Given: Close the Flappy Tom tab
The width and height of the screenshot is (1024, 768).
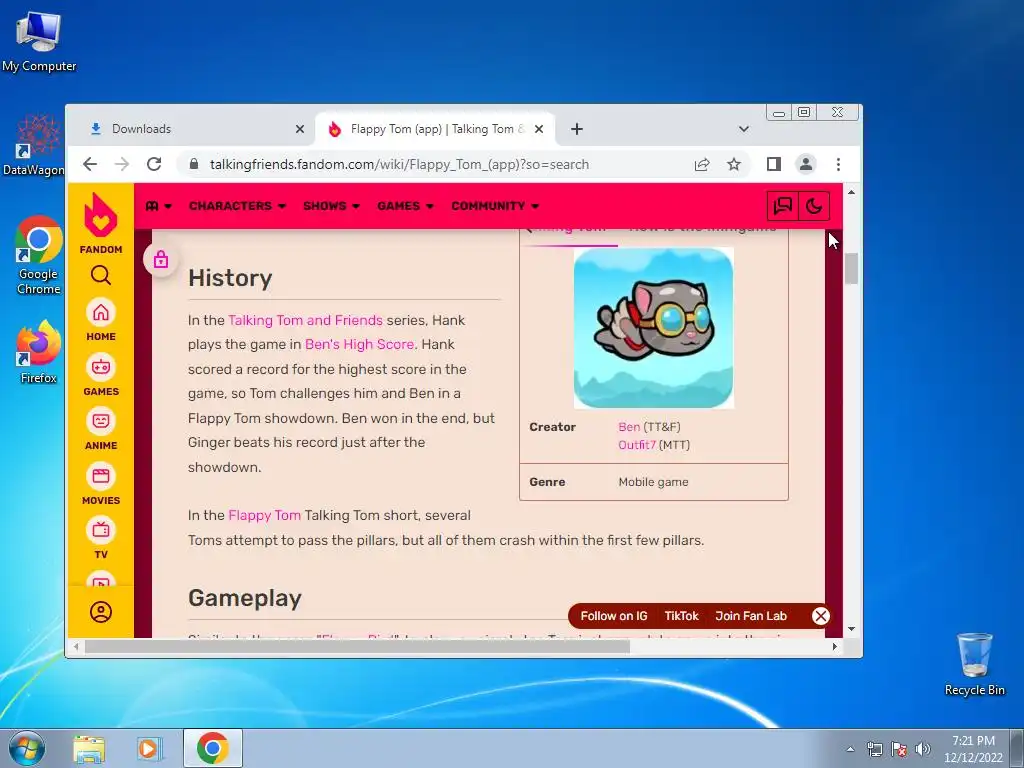Looking at the screenshot, I should pos(539,129).
